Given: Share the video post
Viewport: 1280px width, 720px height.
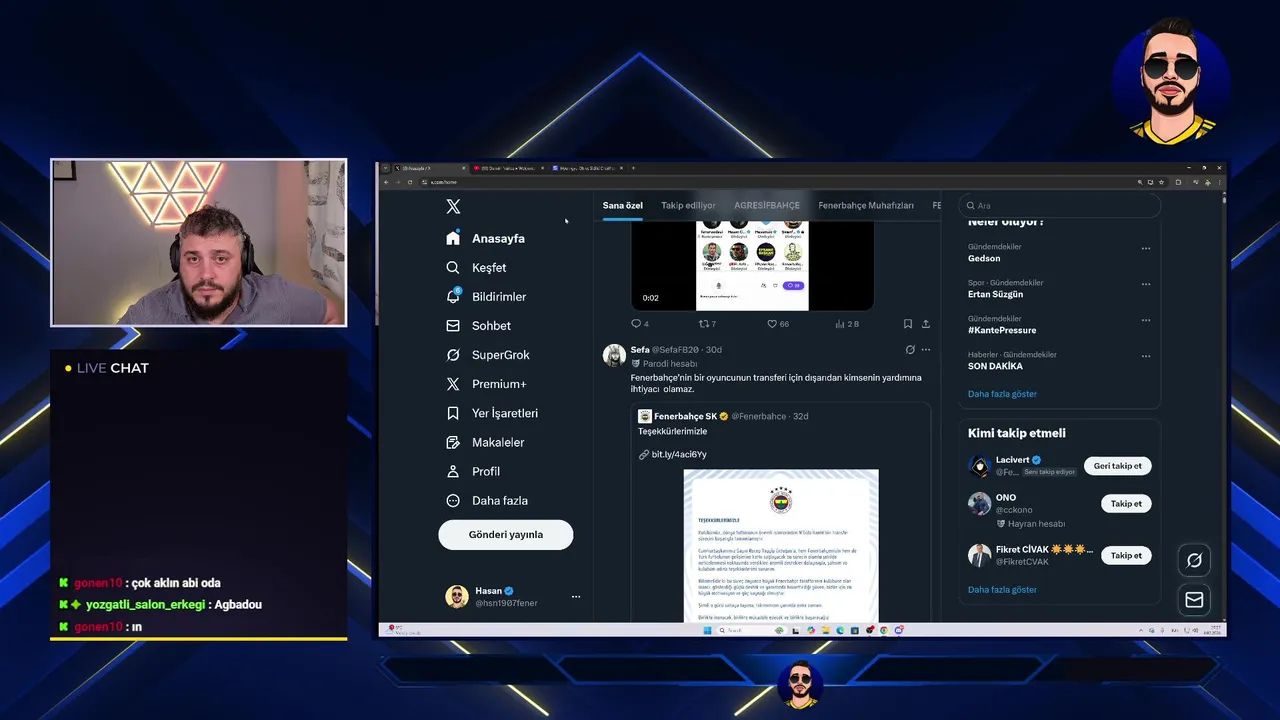Looking at the screenshot, I should coord(926,324).
